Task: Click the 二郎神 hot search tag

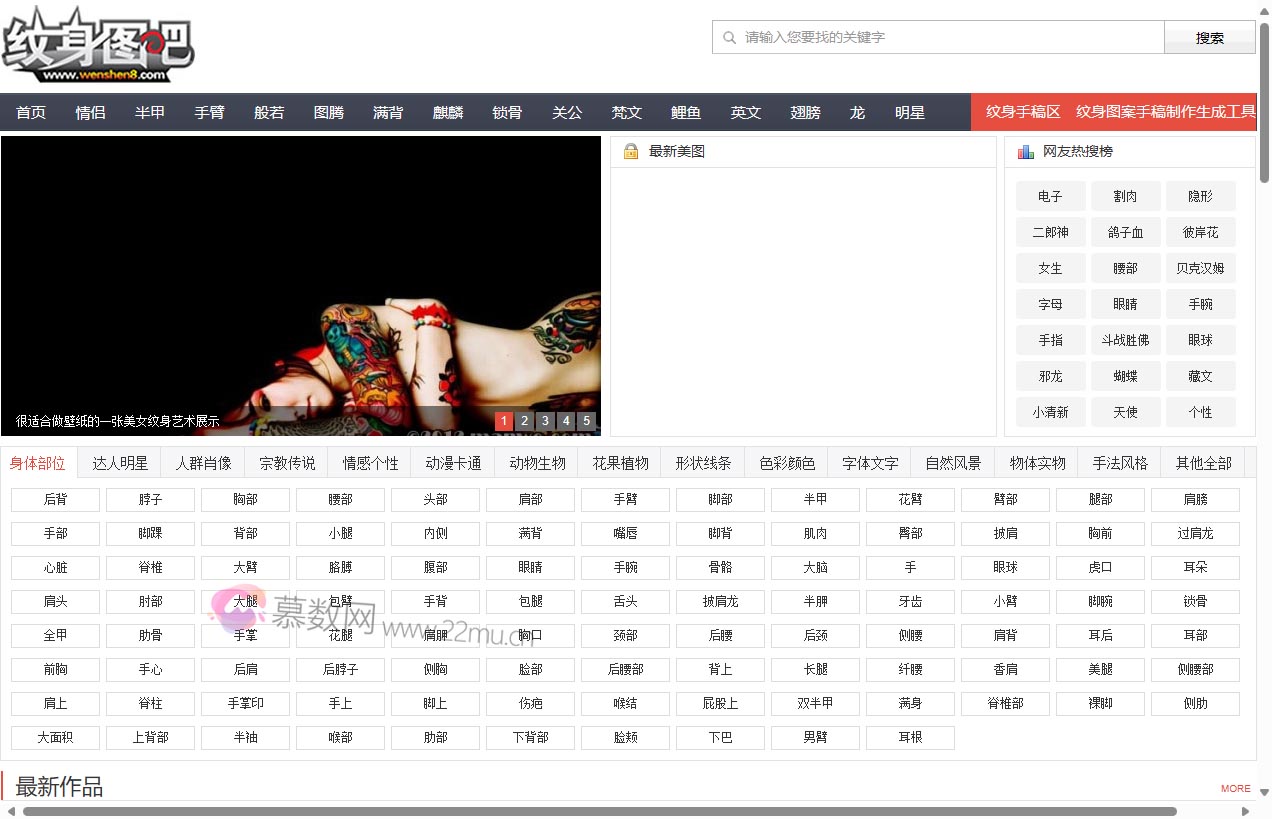Action: pos(1050,233)
